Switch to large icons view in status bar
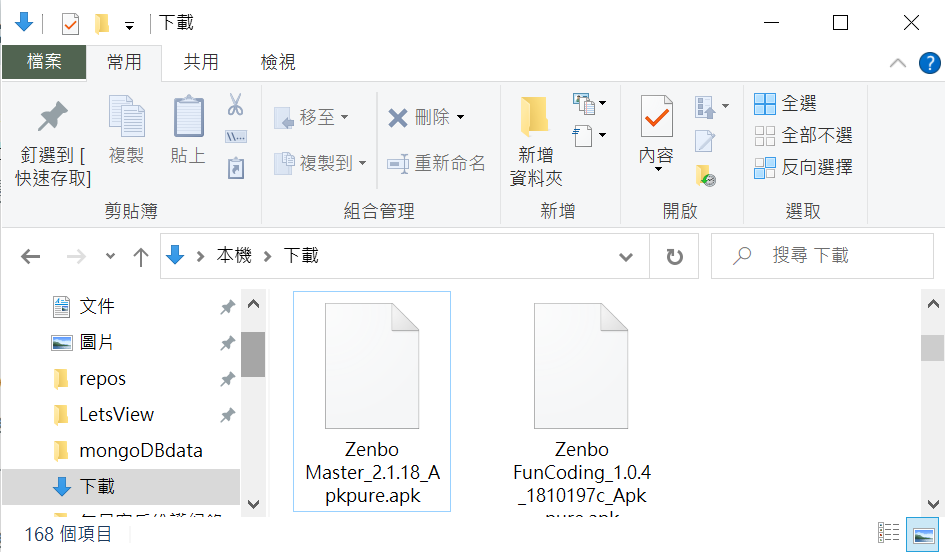 (x=924, y=534)
